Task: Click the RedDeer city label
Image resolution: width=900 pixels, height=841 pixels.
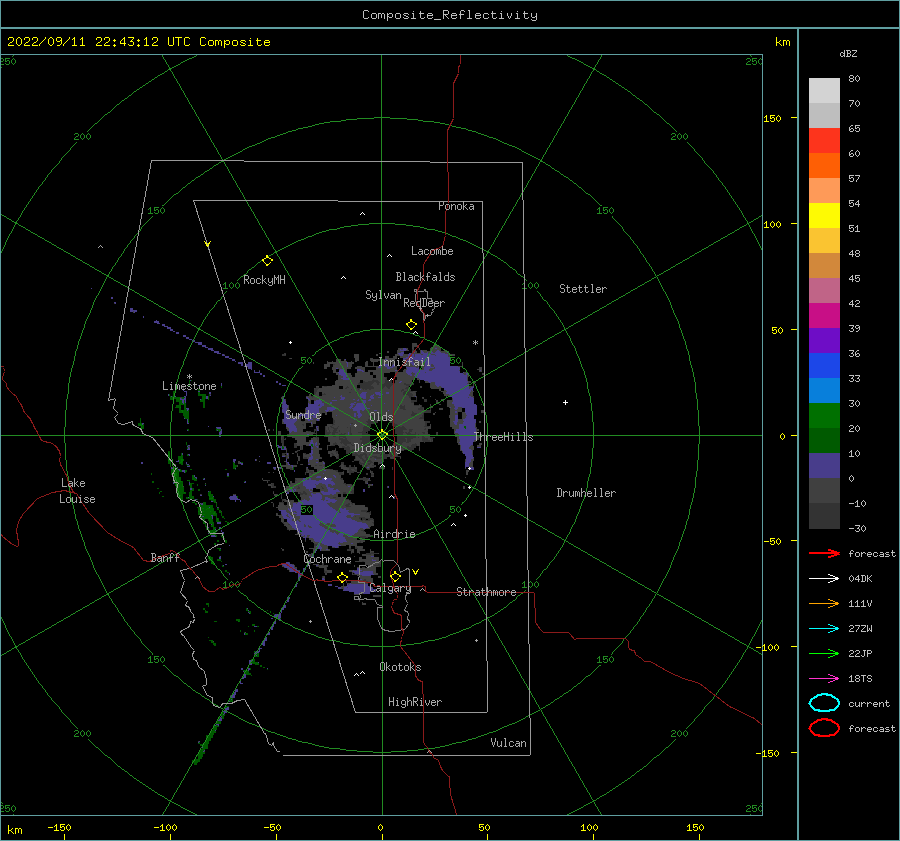Action: 424,303
